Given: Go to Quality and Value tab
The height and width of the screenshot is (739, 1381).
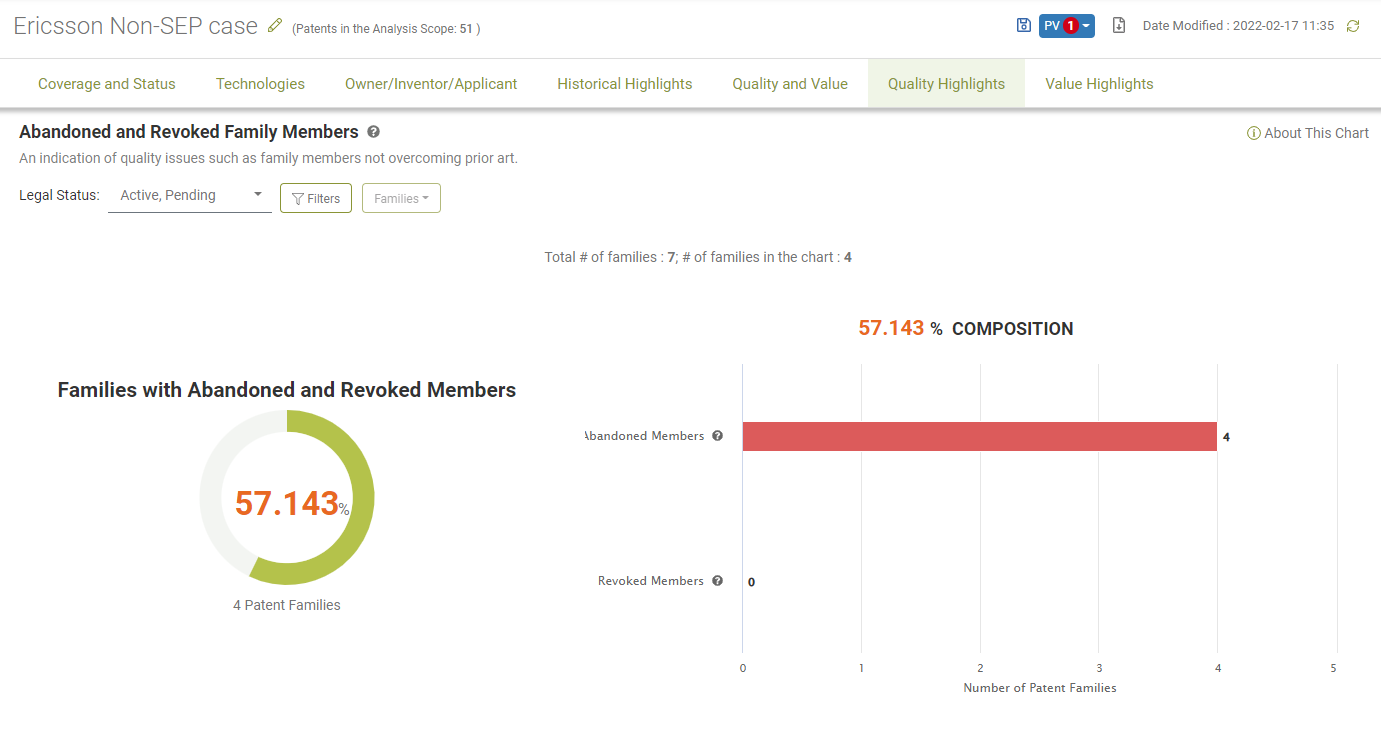Looking at the screenshot, I should (790, 84).
